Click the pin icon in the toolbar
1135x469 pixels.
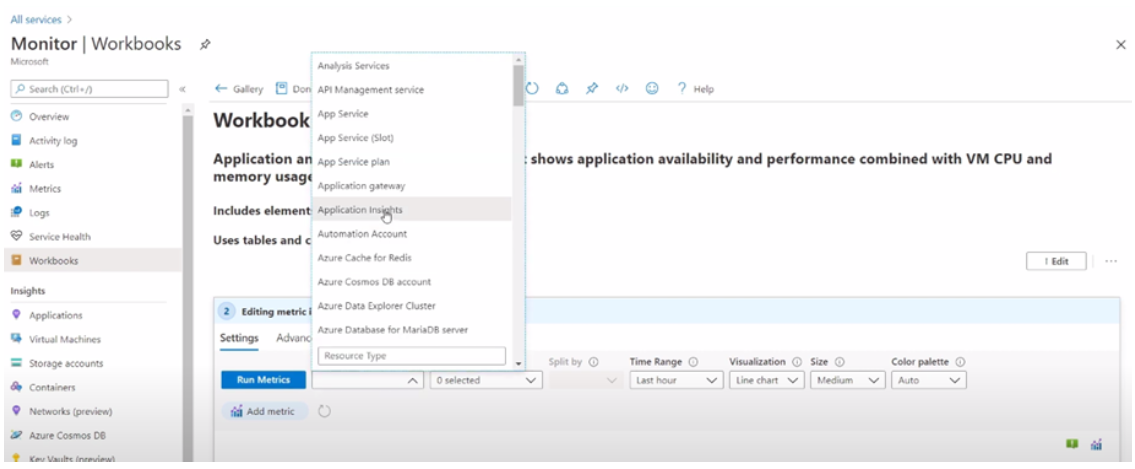click(592, 88)
